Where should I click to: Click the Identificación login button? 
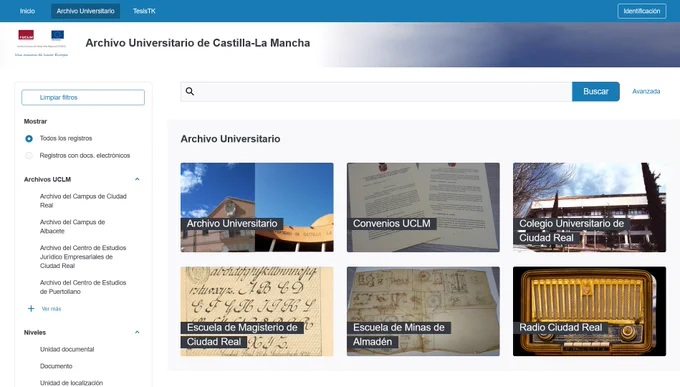pos(642,11)
